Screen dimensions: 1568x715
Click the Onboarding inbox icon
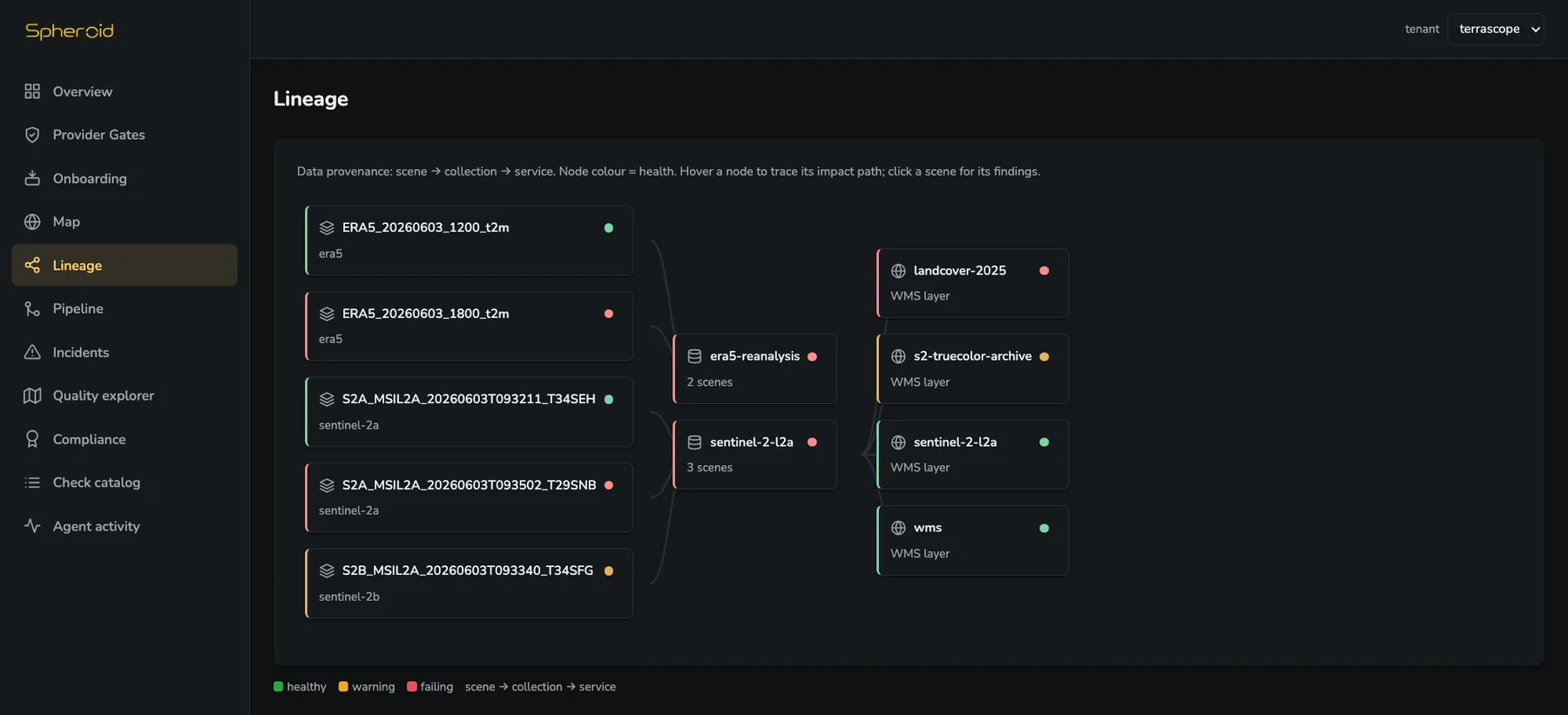tap(32, 179)
